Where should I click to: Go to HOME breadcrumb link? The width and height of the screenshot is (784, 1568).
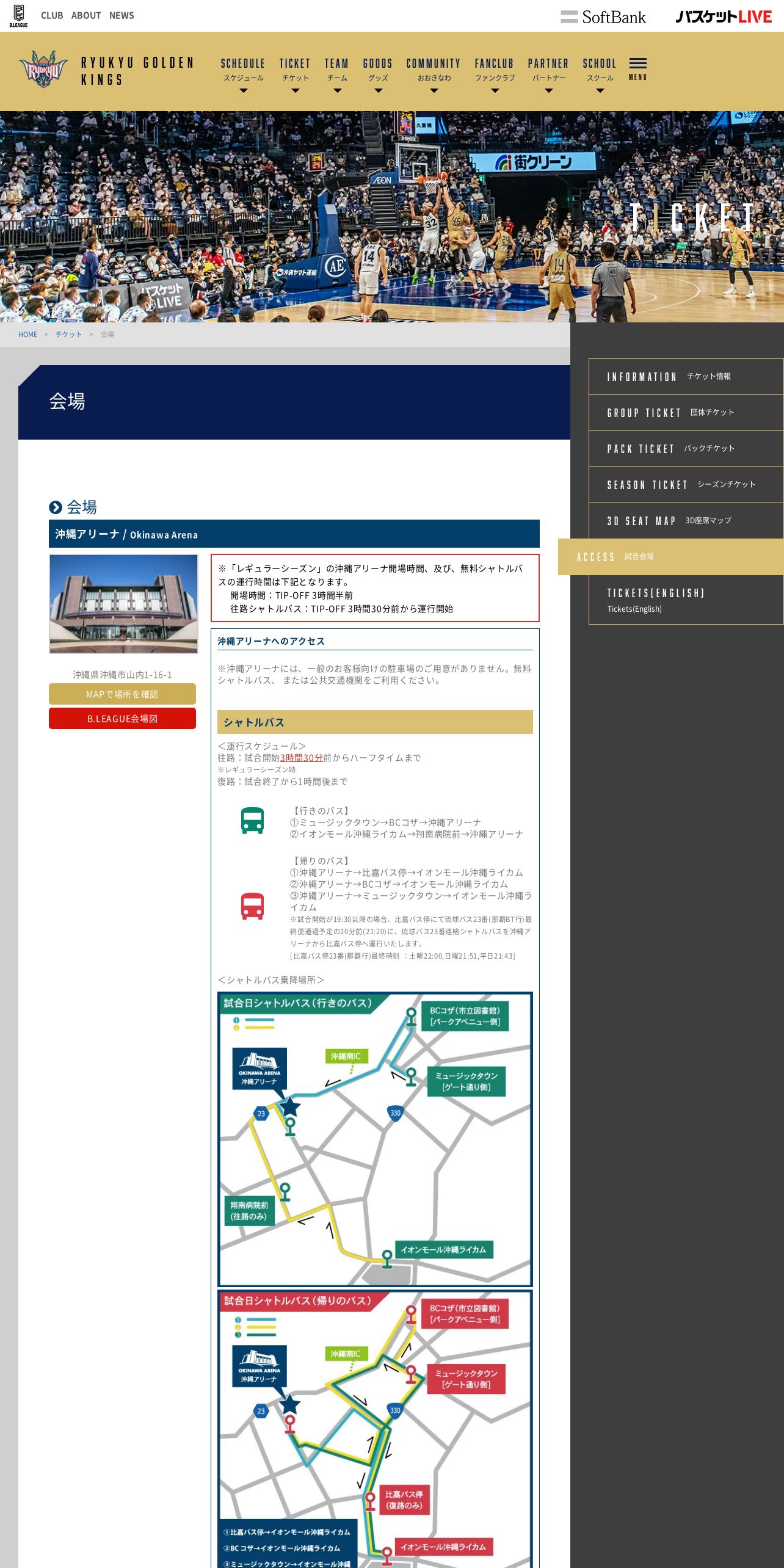(28, 335)
